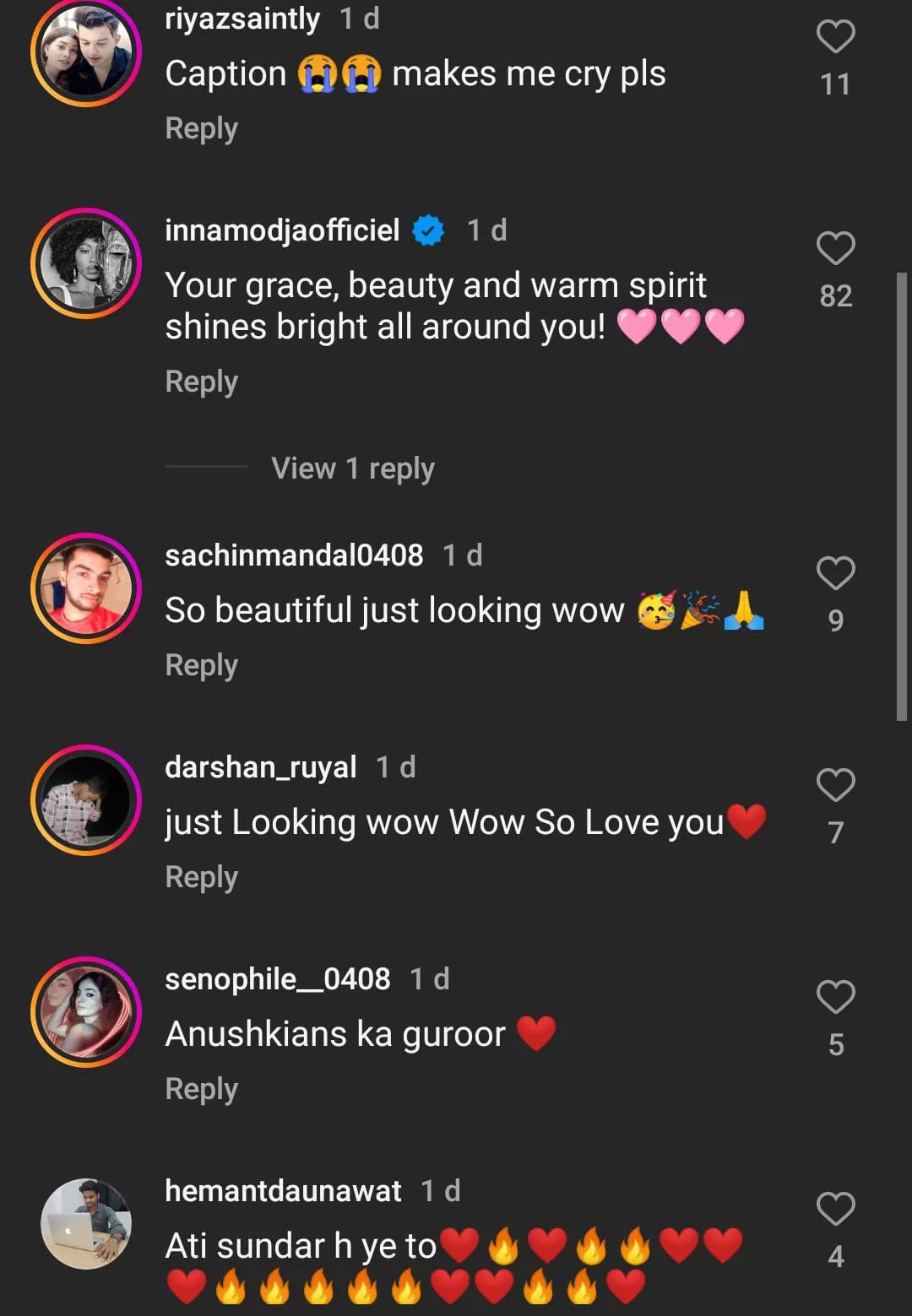Like darshan_ruyal's comment
Viewport: 912px width, 1316px height.
click(835, 785)
